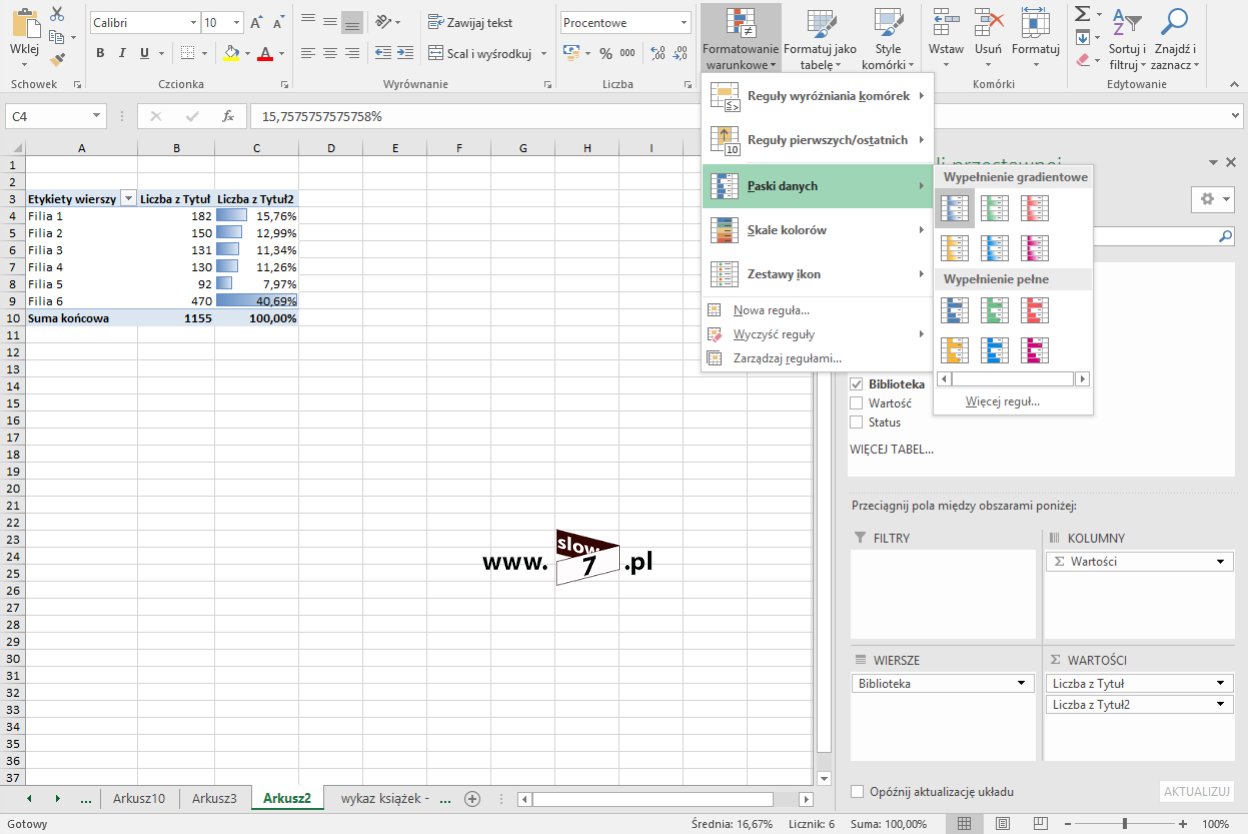
Task: Click WIĘCEJ TABEL... link
Action: (892, 449)
